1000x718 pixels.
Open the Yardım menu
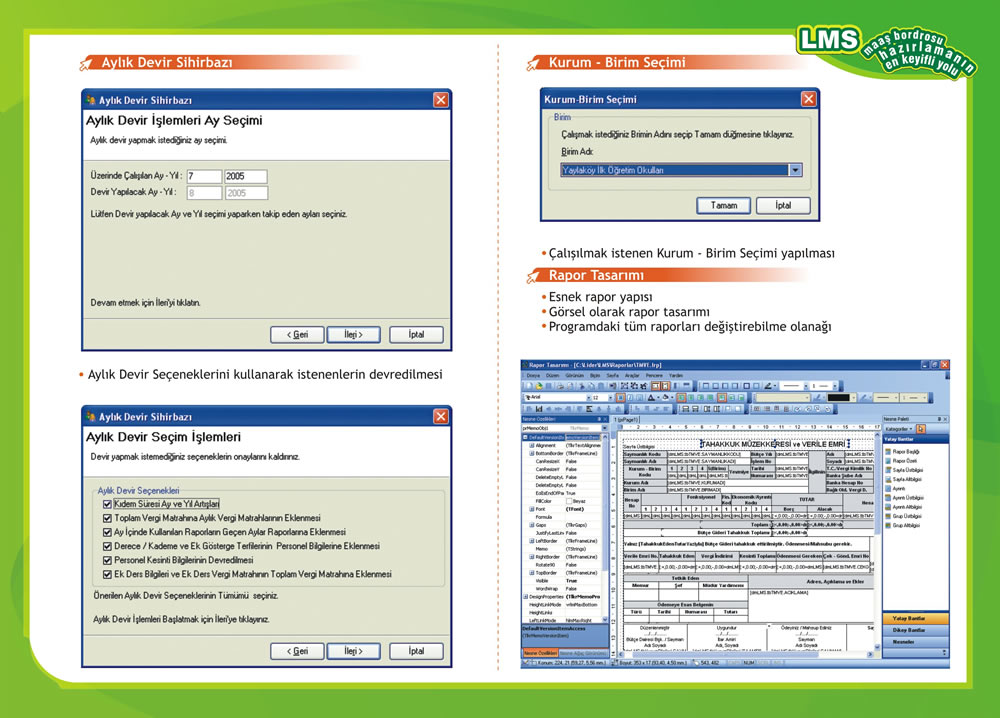click(x=676, y=376)
